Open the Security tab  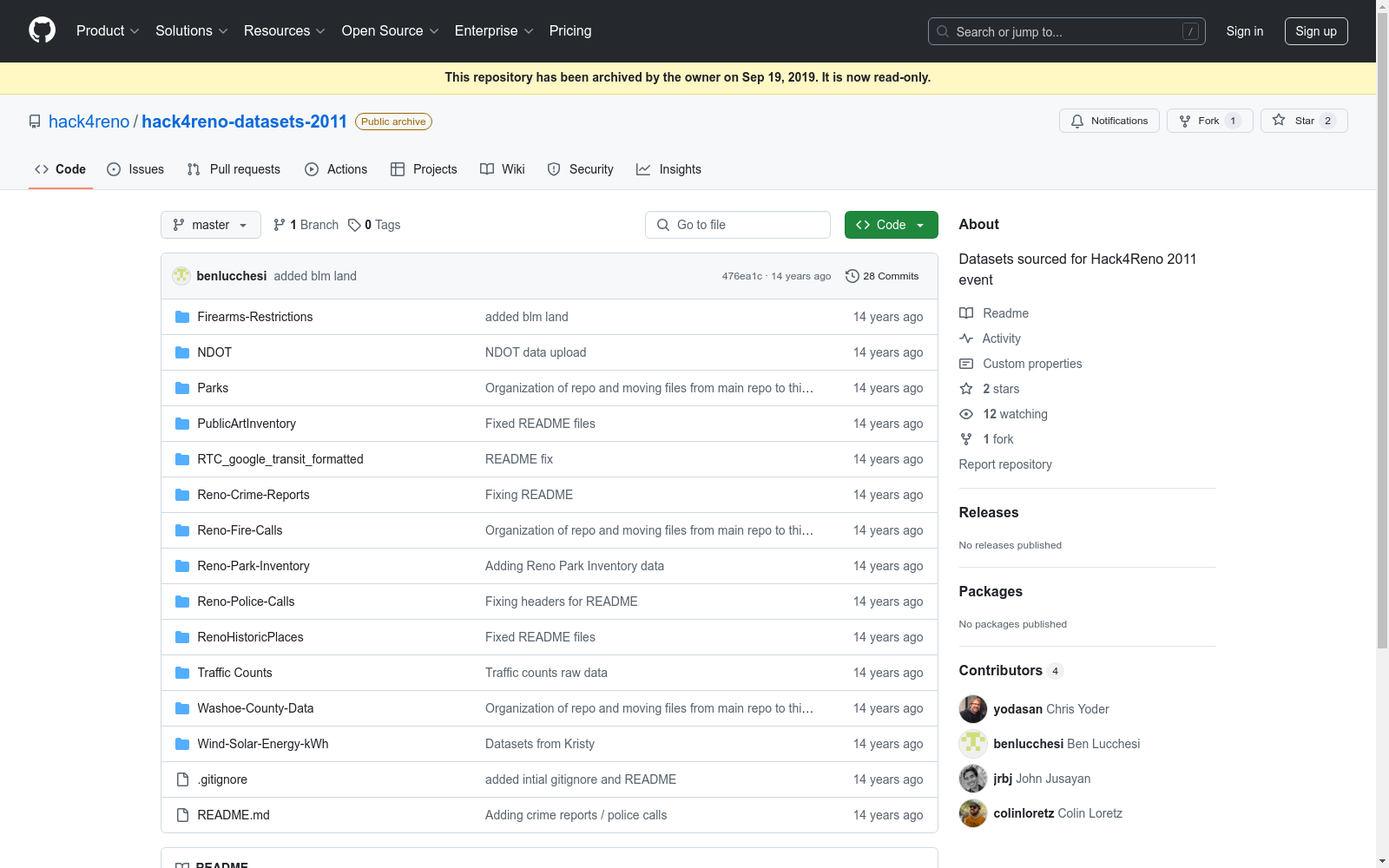pos(580,169)
